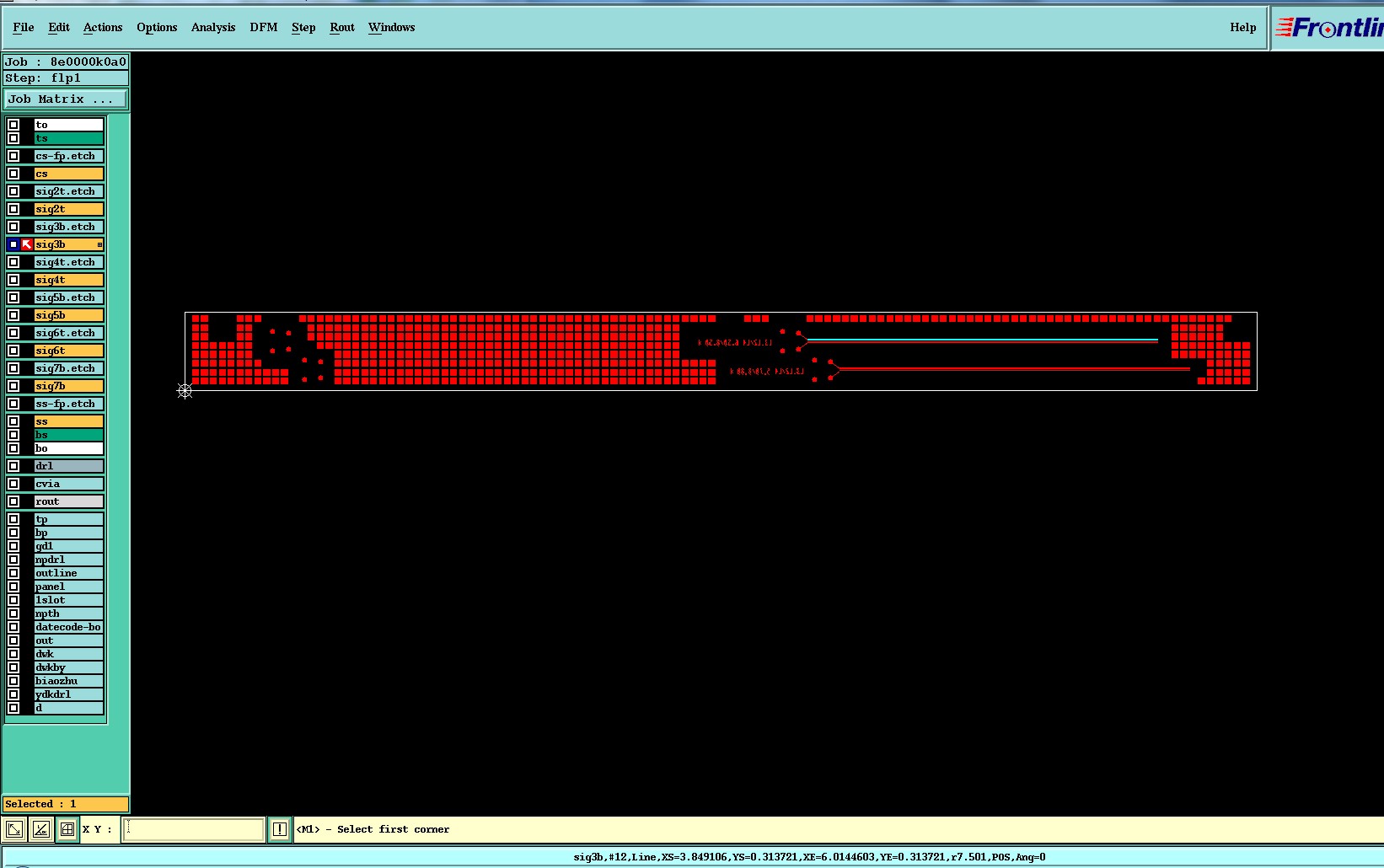Open the Analysis menu
1384x868 pixels.
[x=213, y=27]
